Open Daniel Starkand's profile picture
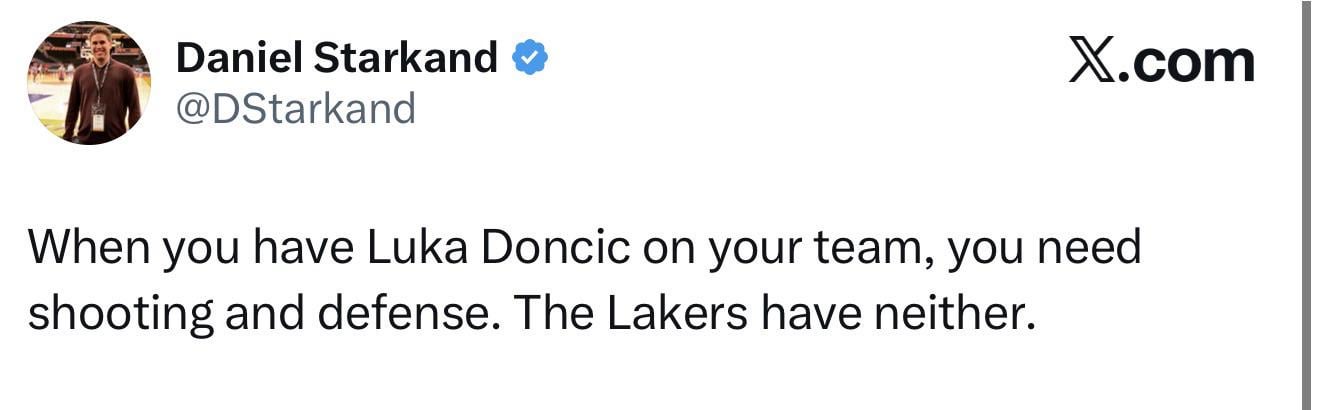Image resolution: width=1320 pixels, height=410 pixels. [89, 82]
